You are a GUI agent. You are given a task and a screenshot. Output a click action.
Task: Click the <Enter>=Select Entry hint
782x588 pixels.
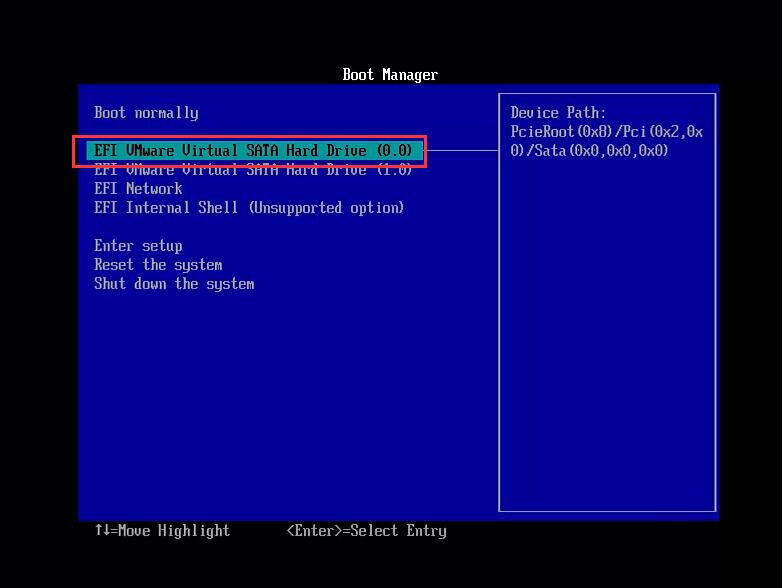366,531
